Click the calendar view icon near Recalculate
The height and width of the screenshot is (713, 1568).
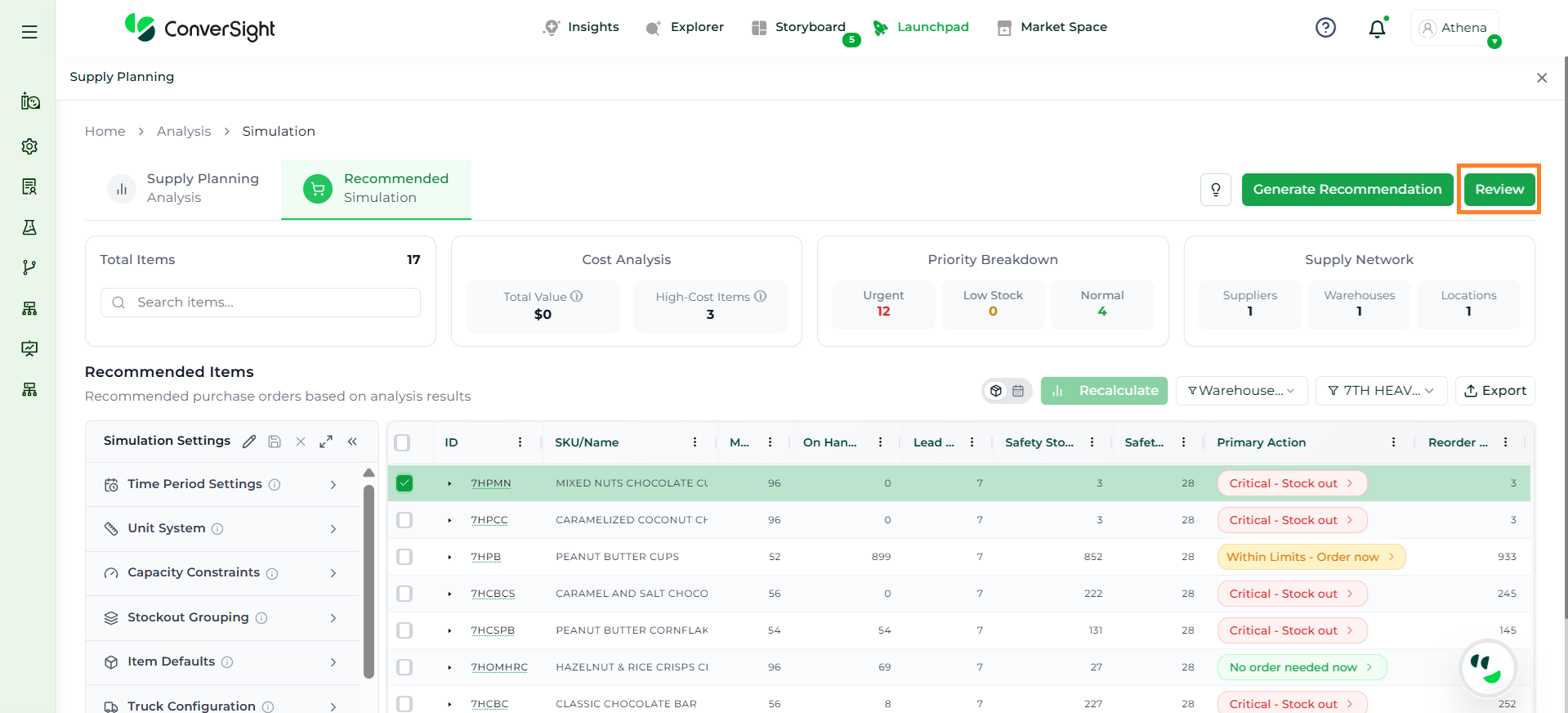1018,391
